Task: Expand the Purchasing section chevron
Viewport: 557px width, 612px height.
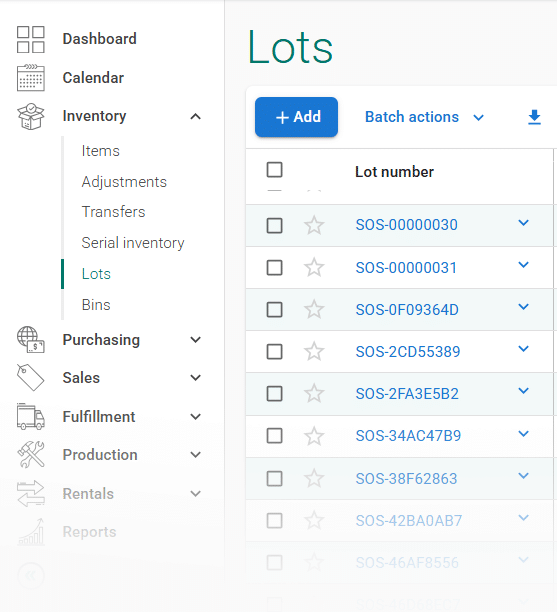Action: click(196, 340)
